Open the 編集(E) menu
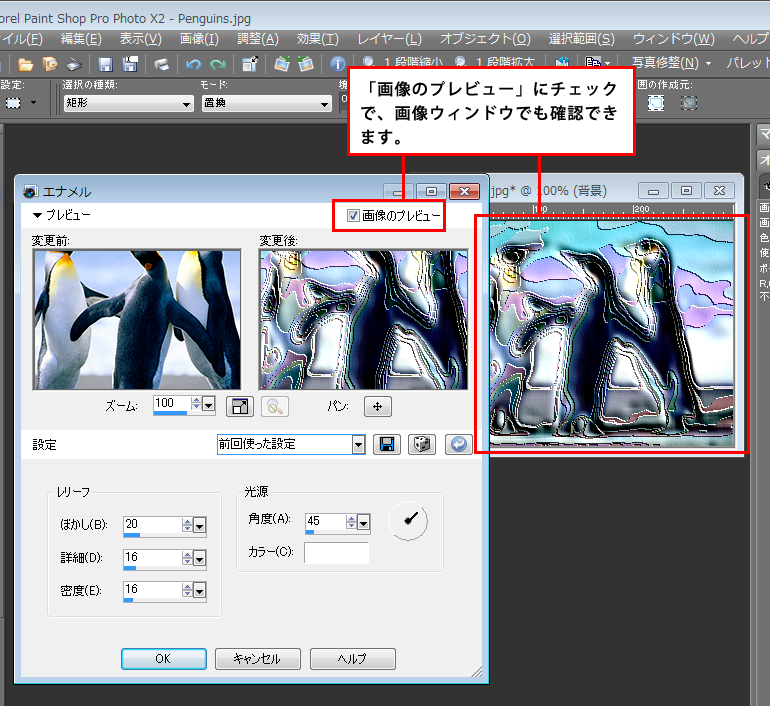The height and width of the screenshot is (706, 770). tap(81, 39)
